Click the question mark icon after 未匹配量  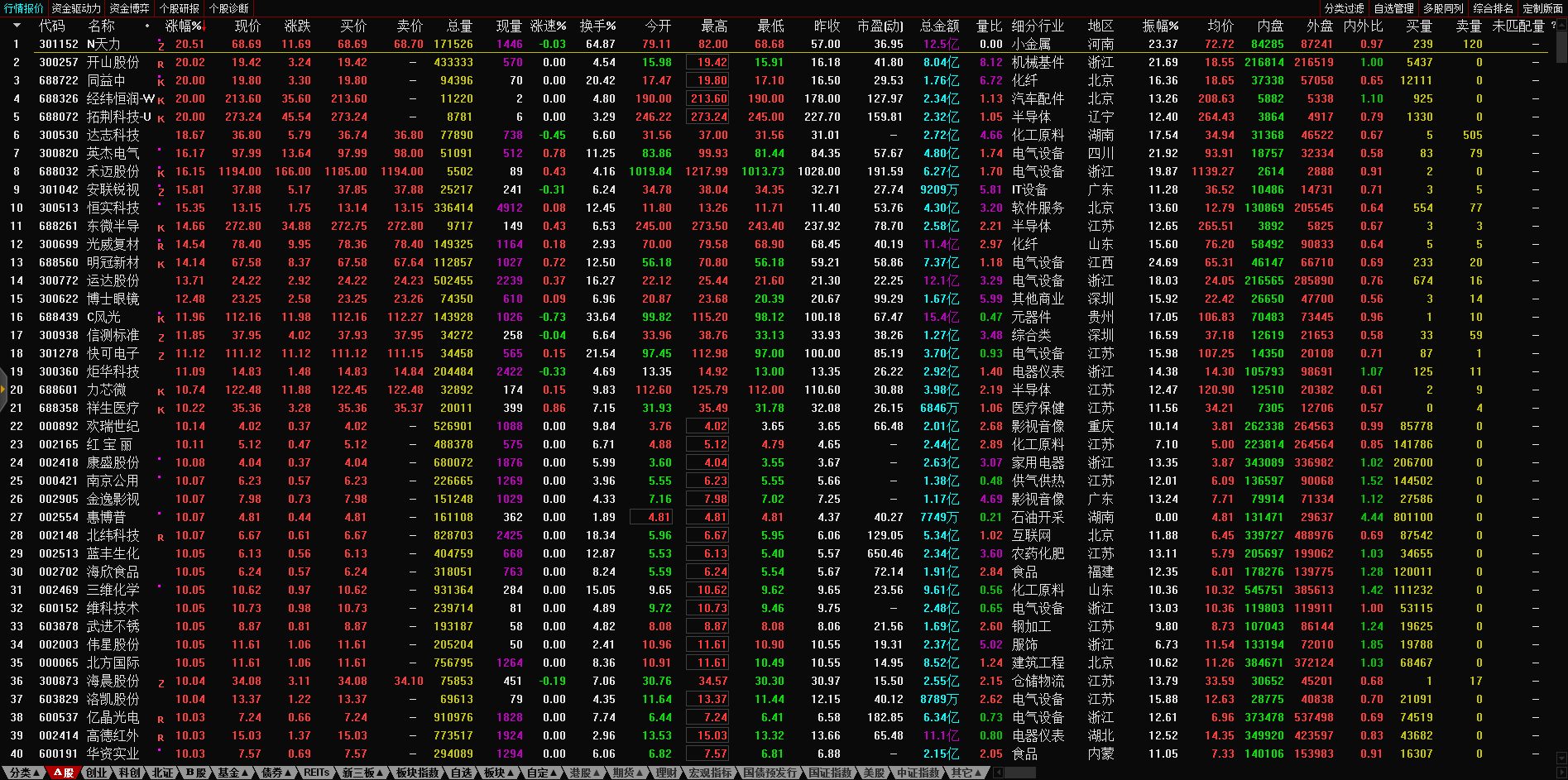pyautogui.click(x=1553, y=26)
